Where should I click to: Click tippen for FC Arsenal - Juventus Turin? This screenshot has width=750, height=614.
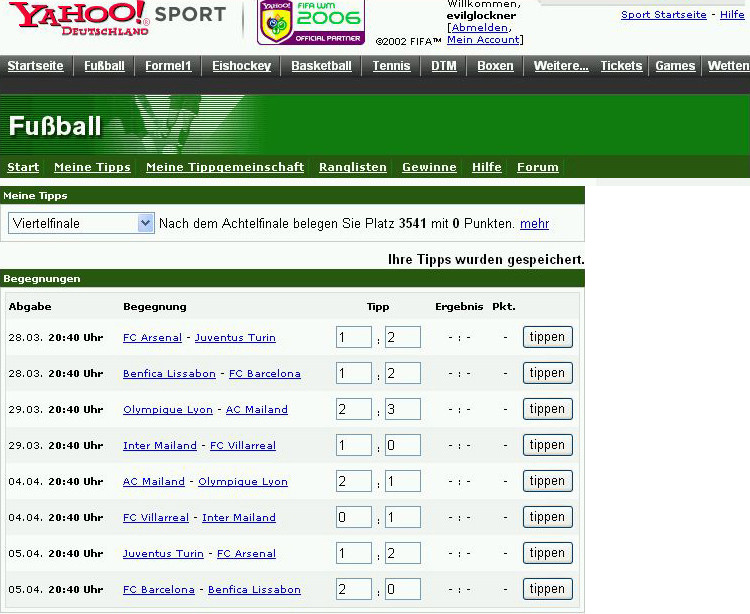pos(548,337)
